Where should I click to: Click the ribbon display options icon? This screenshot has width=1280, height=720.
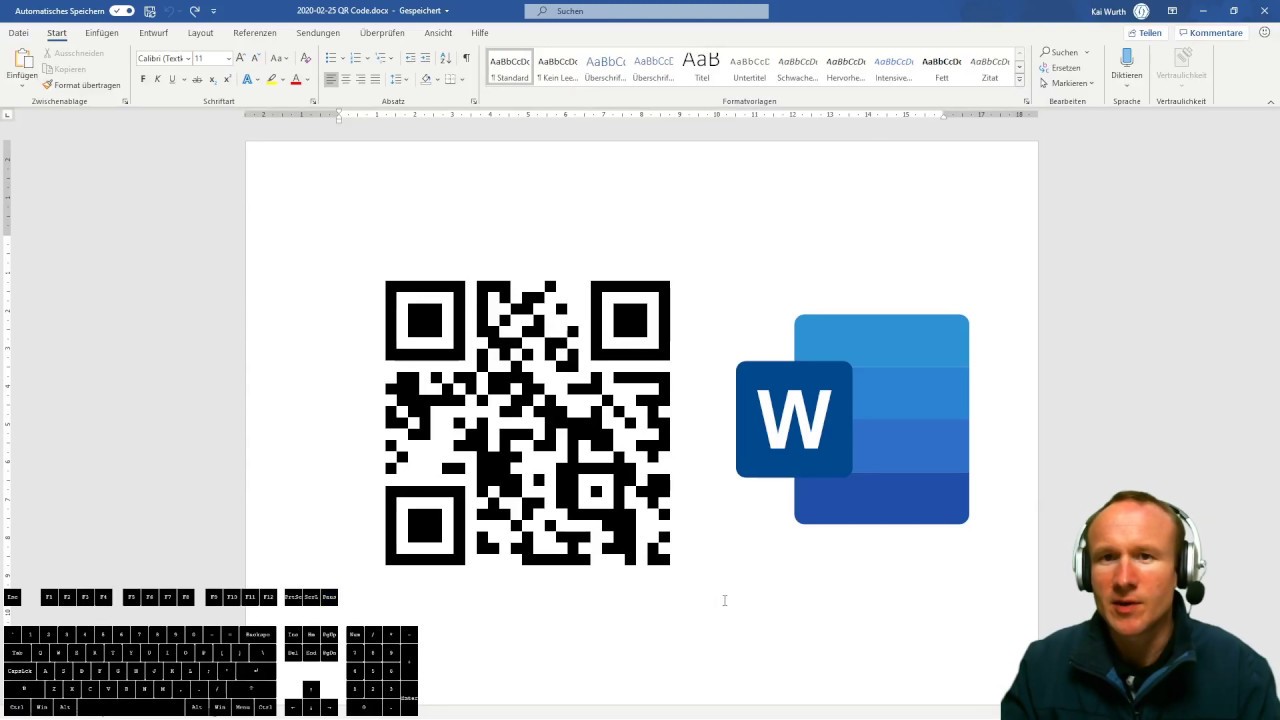coord(1172,11)
